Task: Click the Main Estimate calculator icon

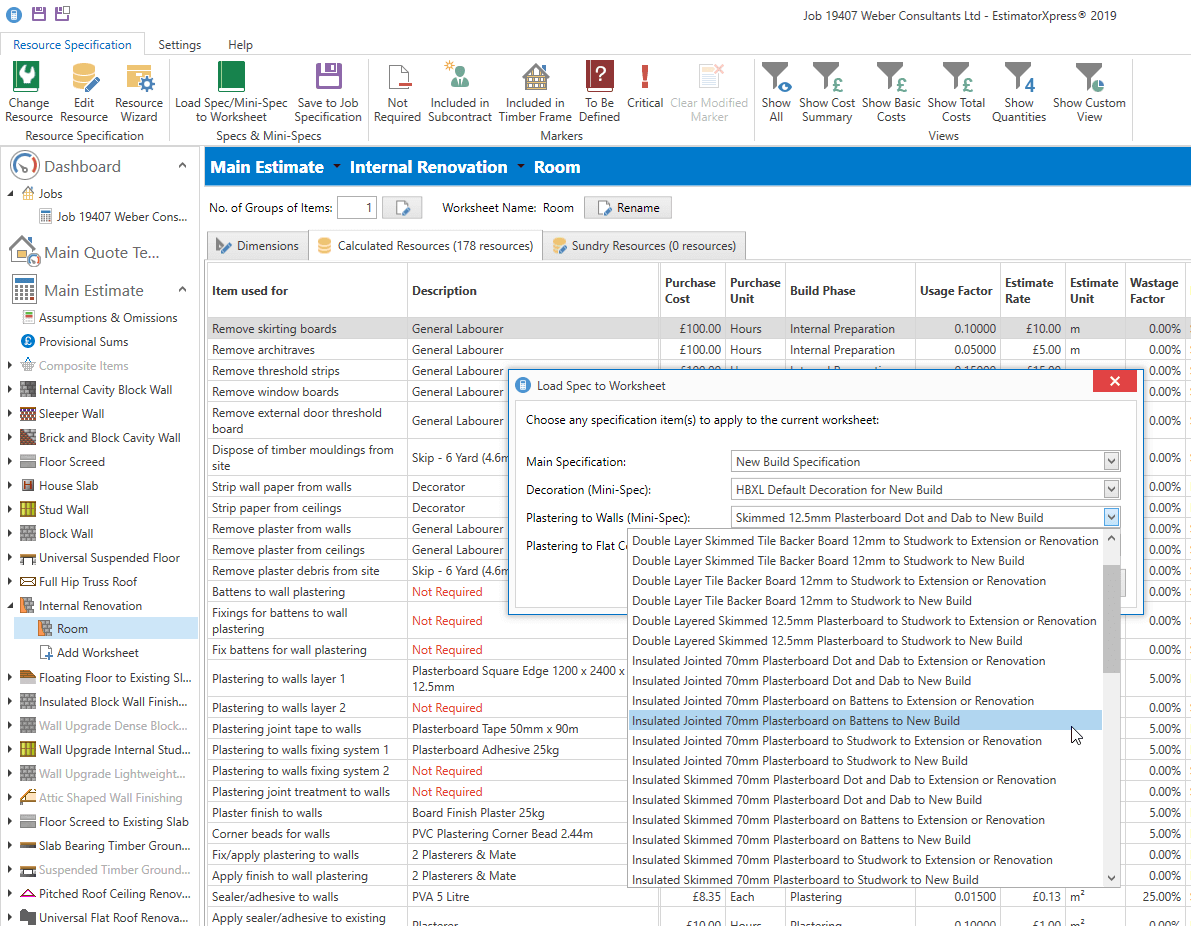Action: tap(24, 290)
